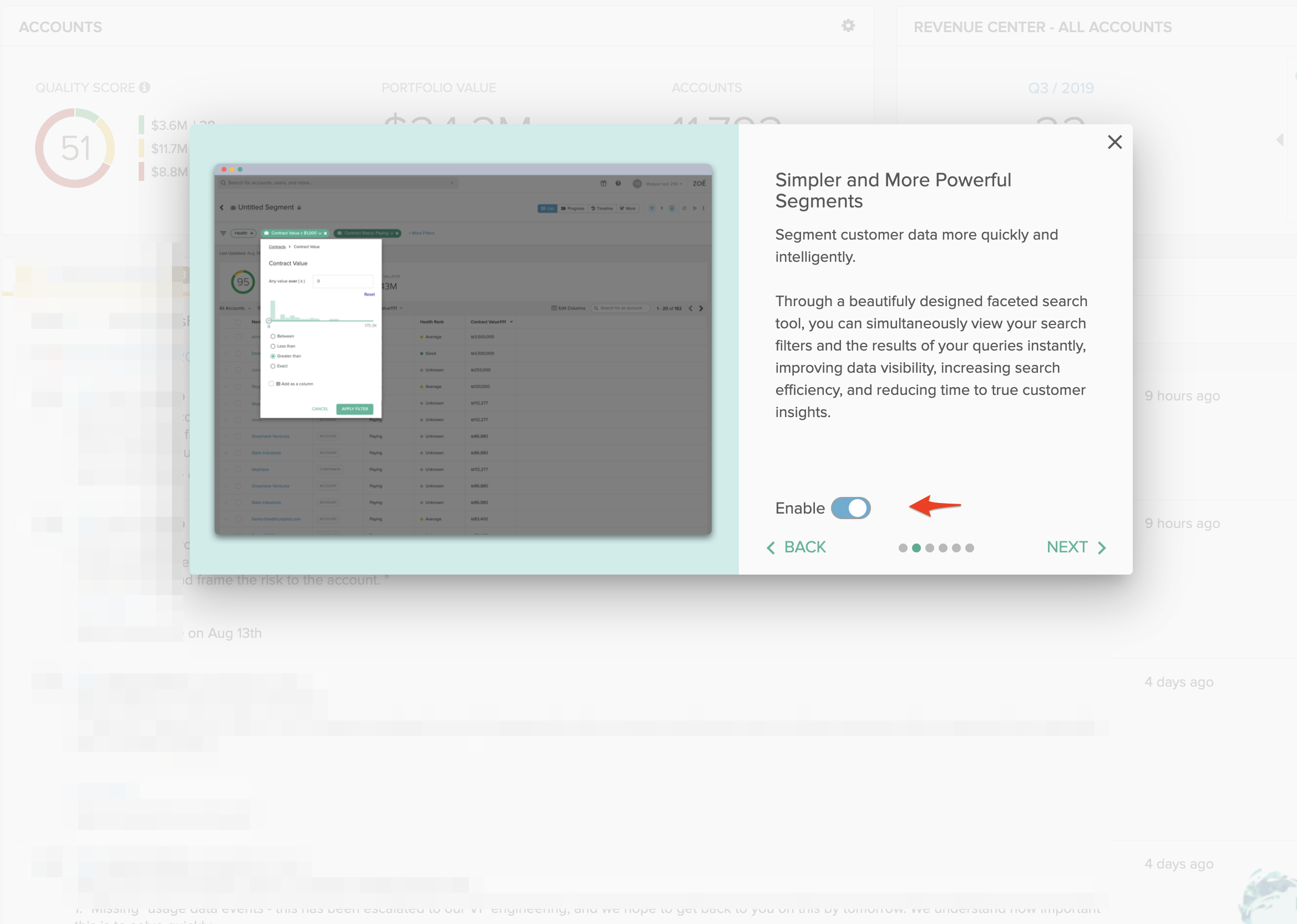The width and height of the screenshot is (1297, 924).
Task: Jump to the fourth pagination dot
Action: coord(943,548)
